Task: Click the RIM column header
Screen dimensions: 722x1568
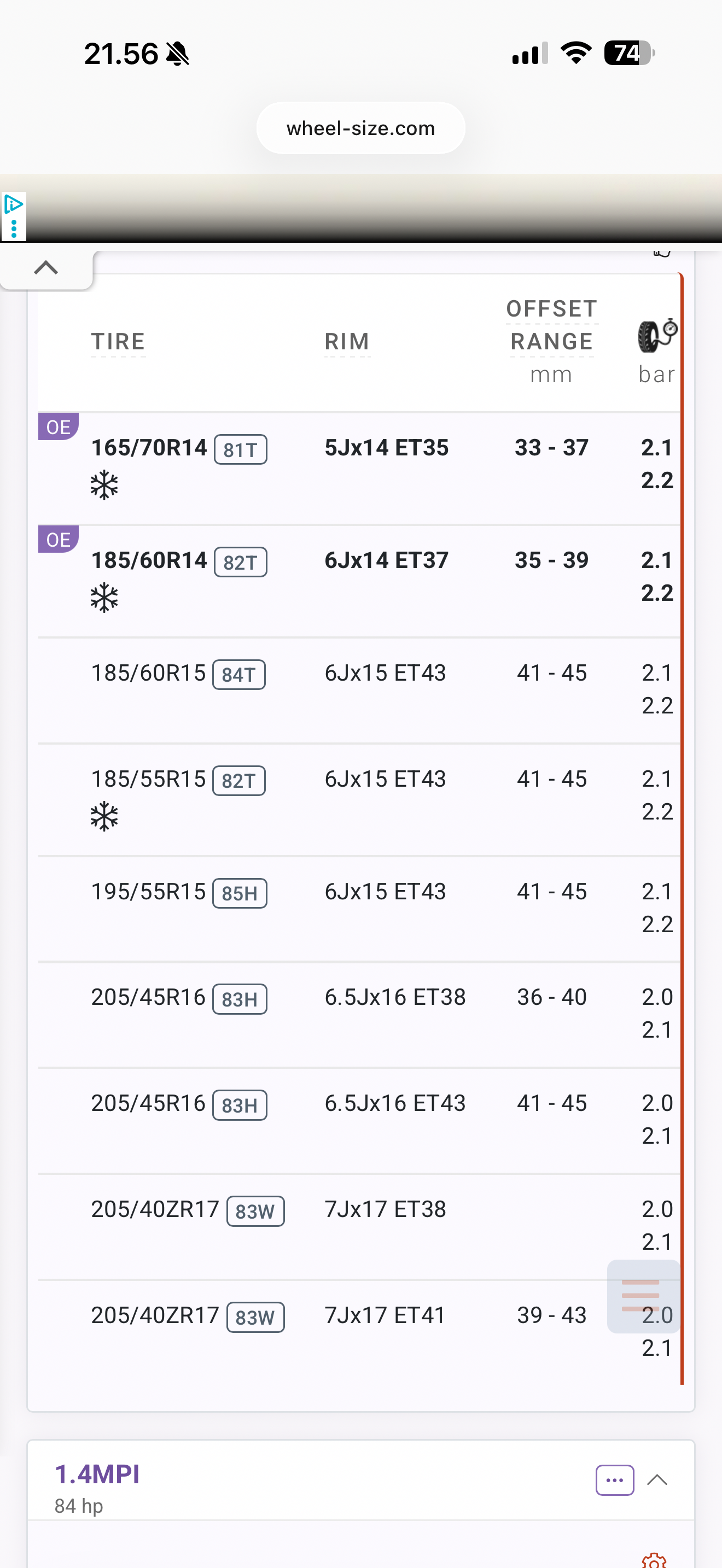Action: tap(346, 342)
